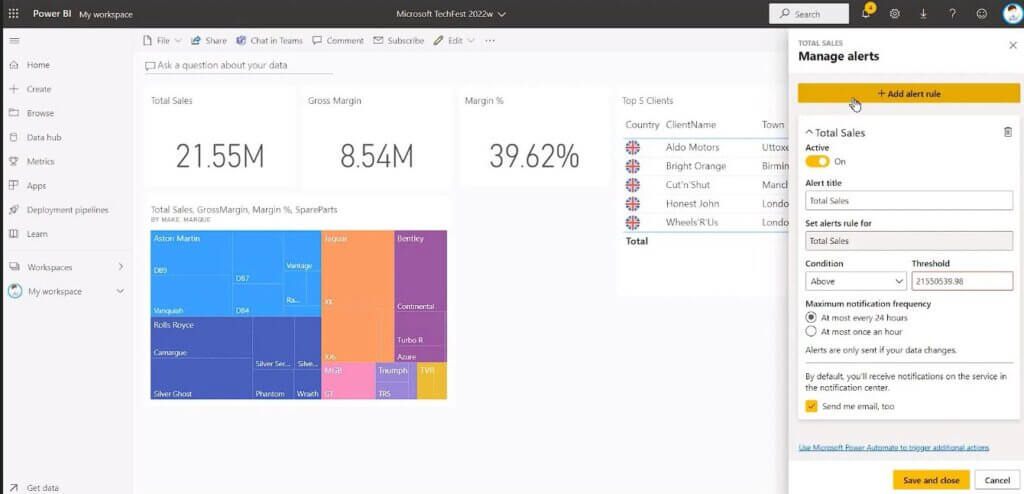1024x494 pixels.
Task: Open the more options ellipsis
Action: [490, 41]
